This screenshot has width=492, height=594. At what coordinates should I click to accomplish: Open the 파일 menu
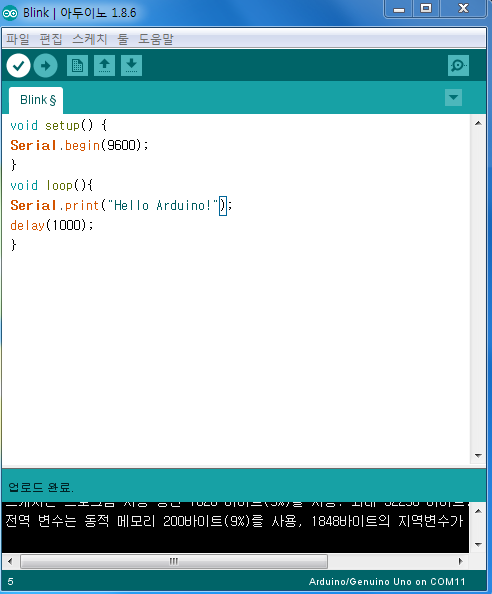pos(17,39)
